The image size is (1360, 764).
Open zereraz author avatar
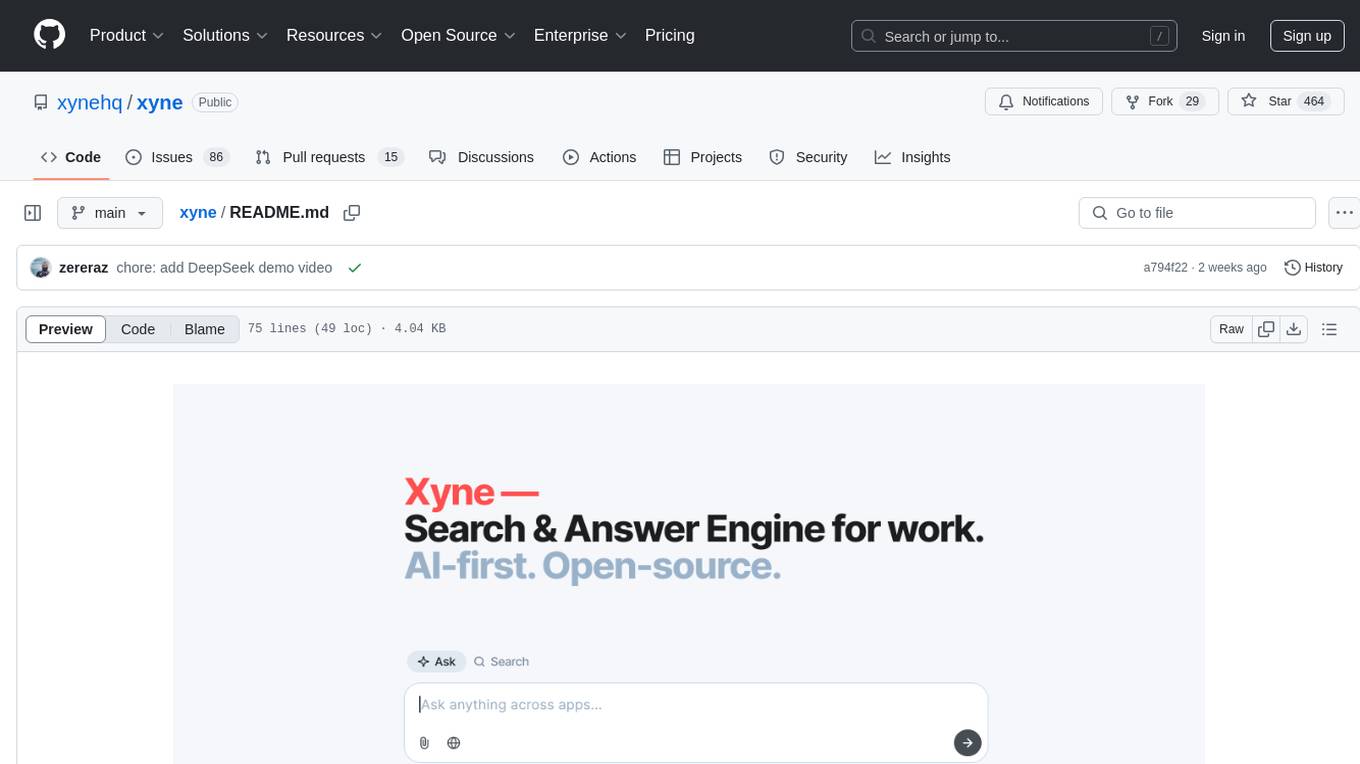(x=41, y=268)
